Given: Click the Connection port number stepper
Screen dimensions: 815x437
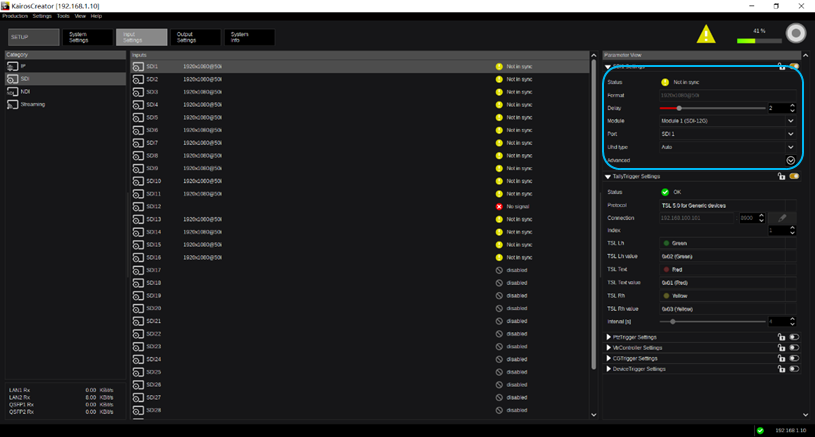Looking at the screenshot, I should 761,218.
